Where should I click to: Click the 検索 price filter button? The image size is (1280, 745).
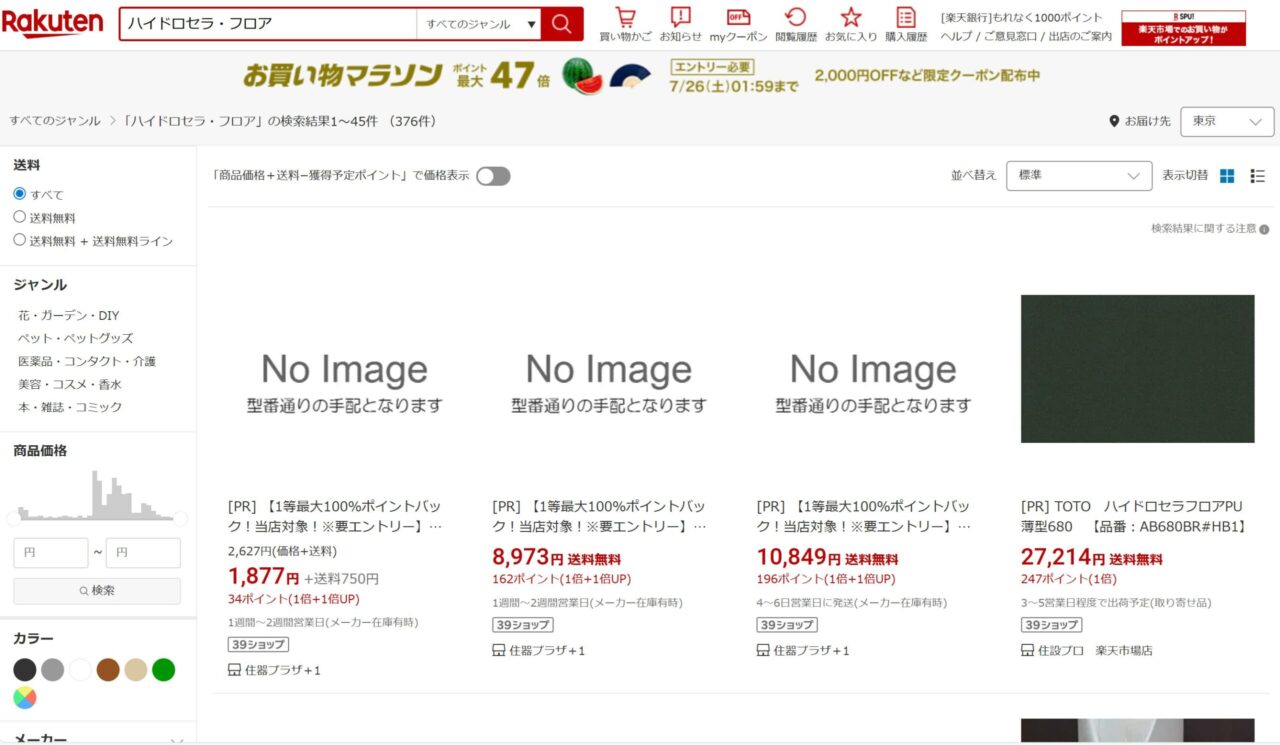[97, 591]
